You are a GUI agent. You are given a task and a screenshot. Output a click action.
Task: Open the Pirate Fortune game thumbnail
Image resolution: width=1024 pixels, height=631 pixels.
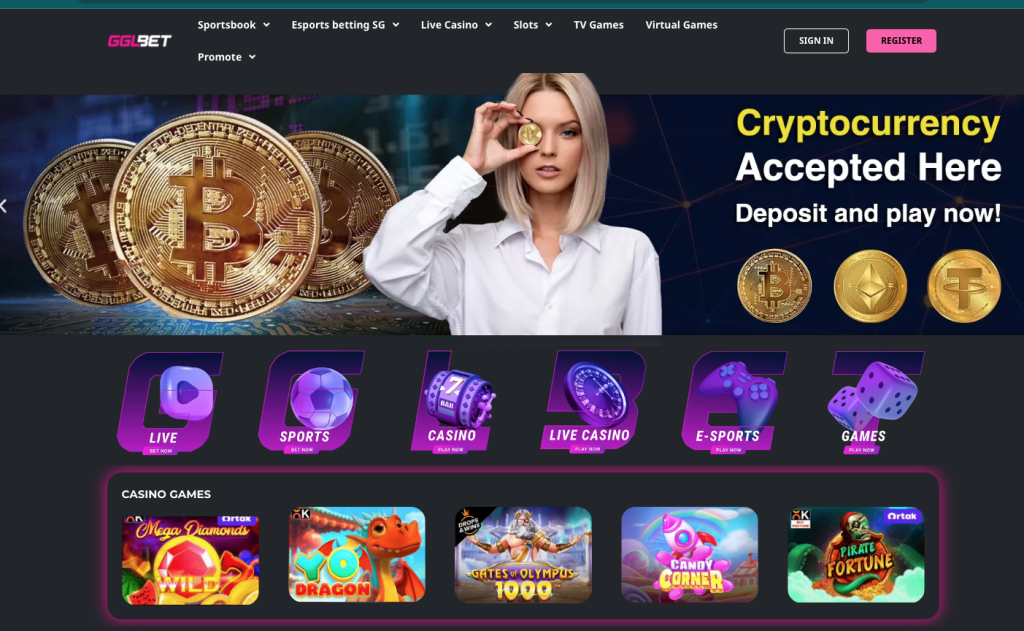pyautogui.click(x=856, y=555)
